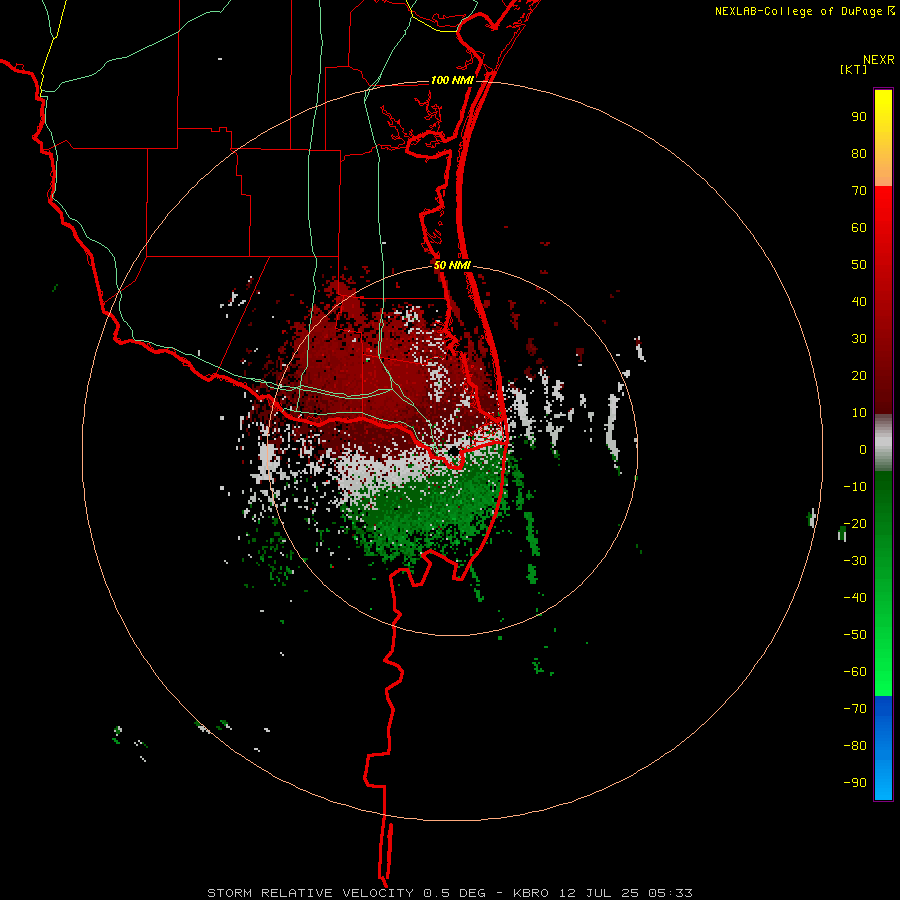Click the black radar site dot at center

coord(454,451)
